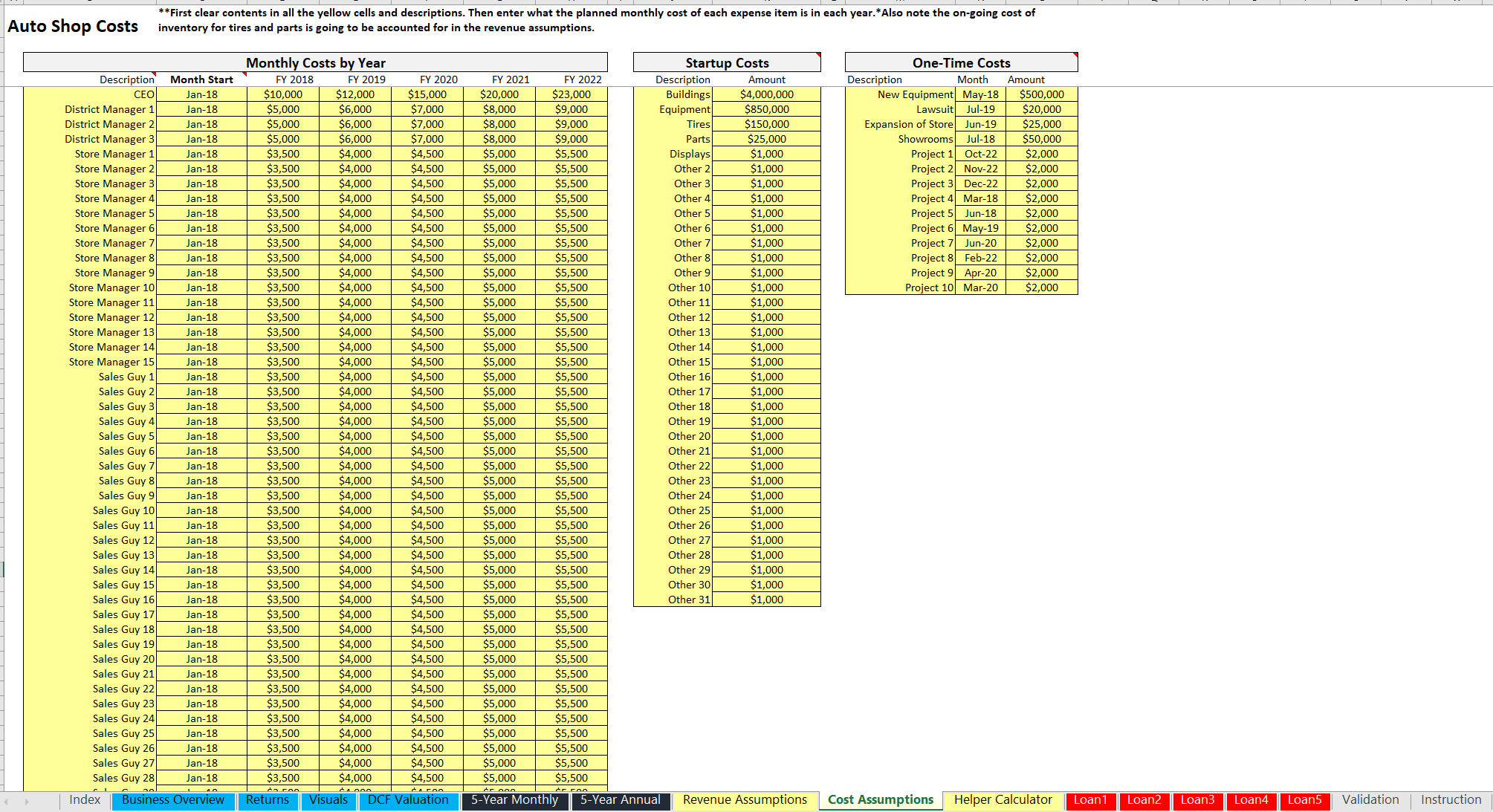Select Sales Guy 20 description cell
The image size is (1493, 812).
90,659
